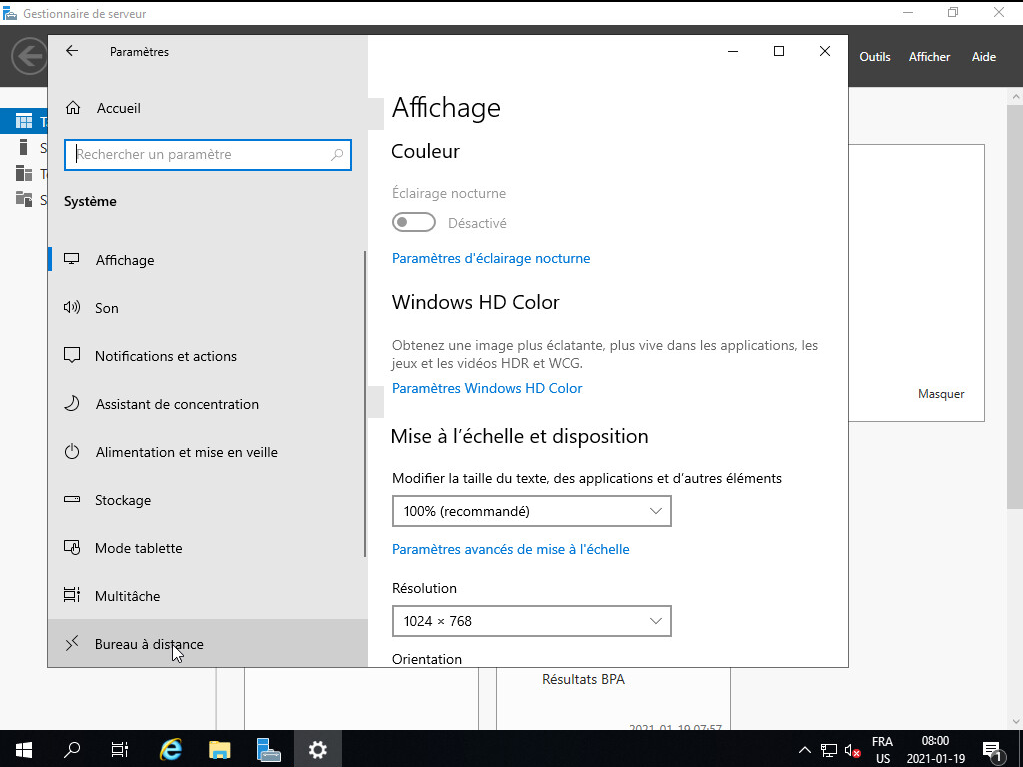Click the Accueil home icon
The width and height of the screenshot is (1023, 767).
pyautogui.click(x=72, y=108)
